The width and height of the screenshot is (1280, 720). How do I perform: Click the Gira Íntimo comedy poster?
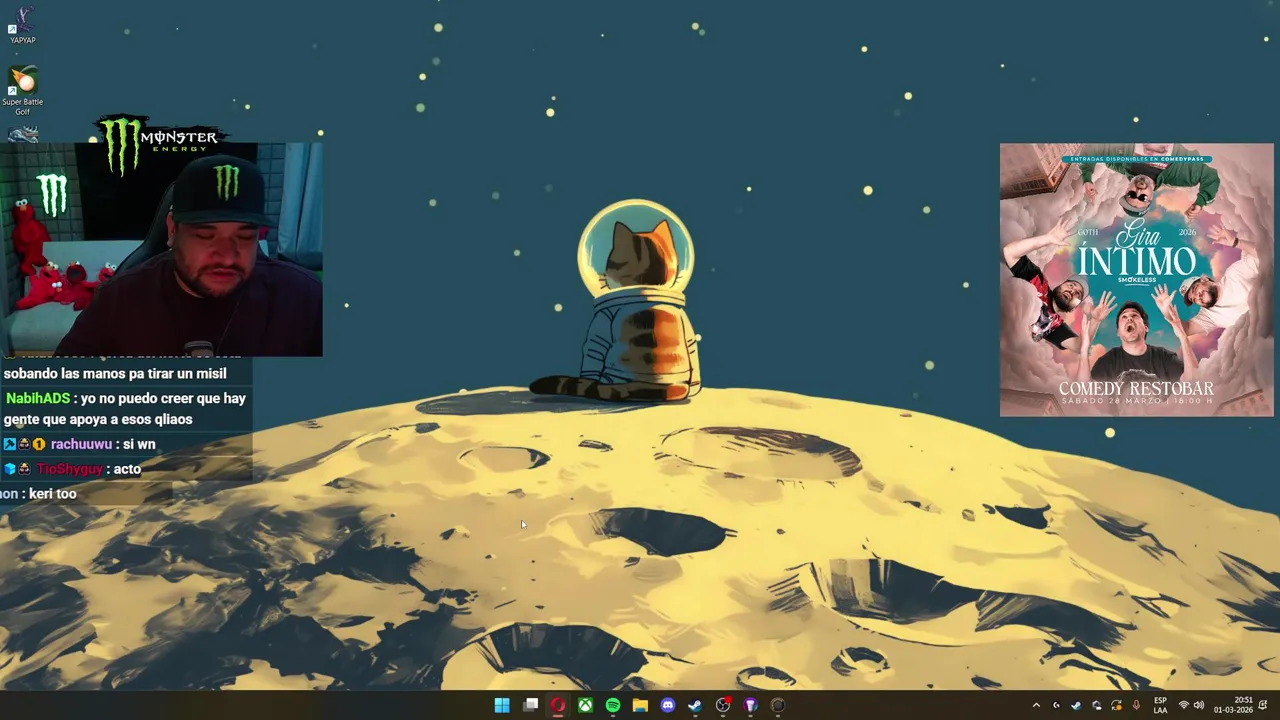pyautogui.click(x=1137, y=280)
